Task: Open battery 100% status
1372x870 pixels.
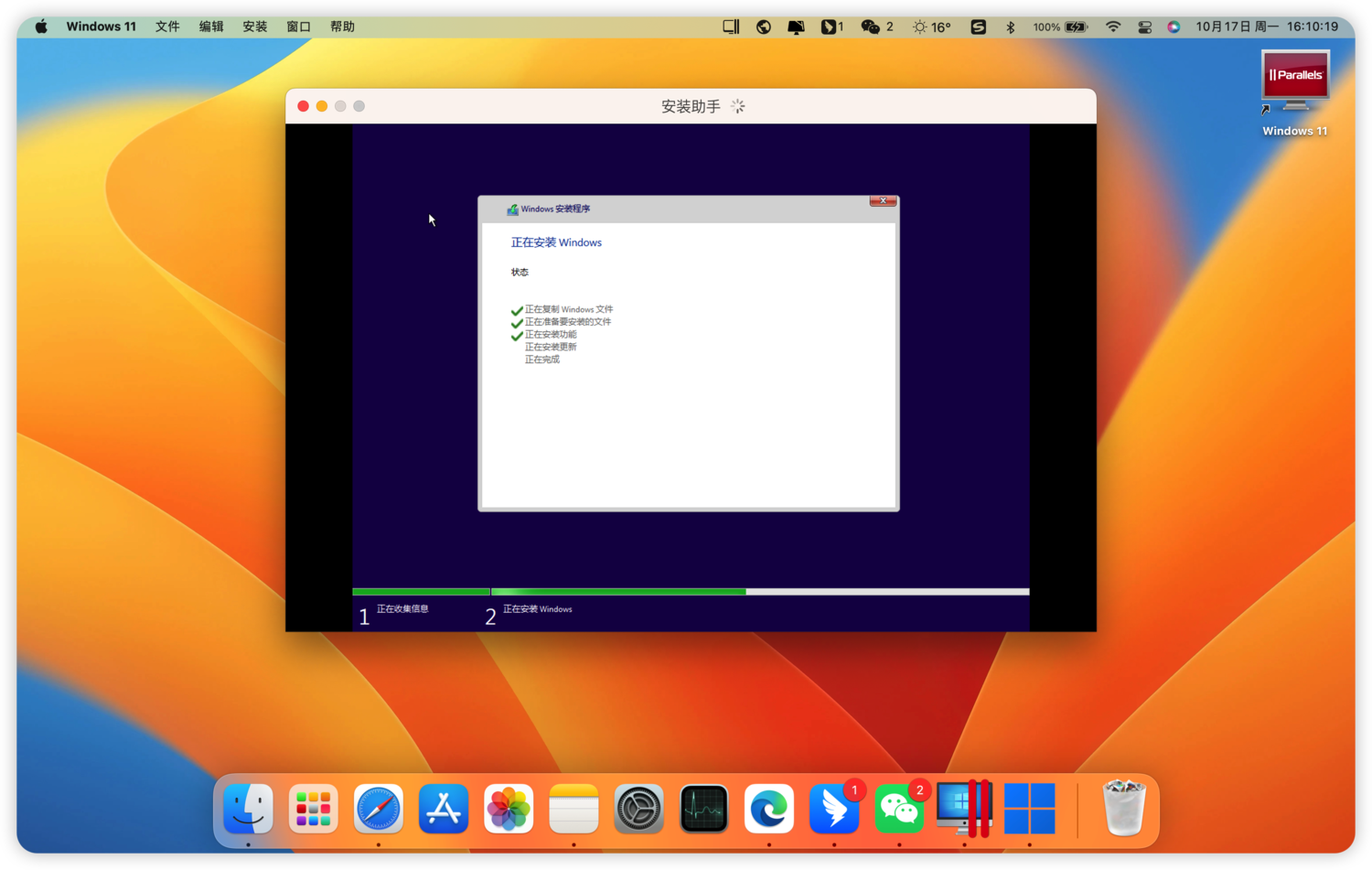Action: pyautogui.click(x=1060, y=27)
